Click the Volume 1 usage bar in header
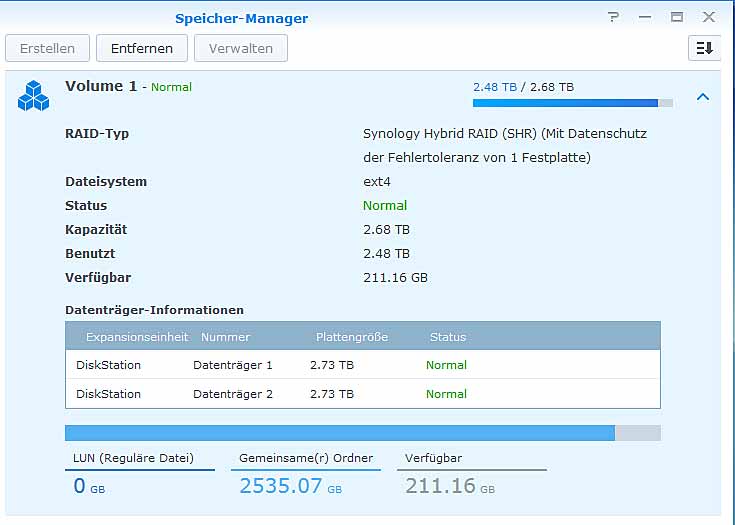 click(572, 102)
